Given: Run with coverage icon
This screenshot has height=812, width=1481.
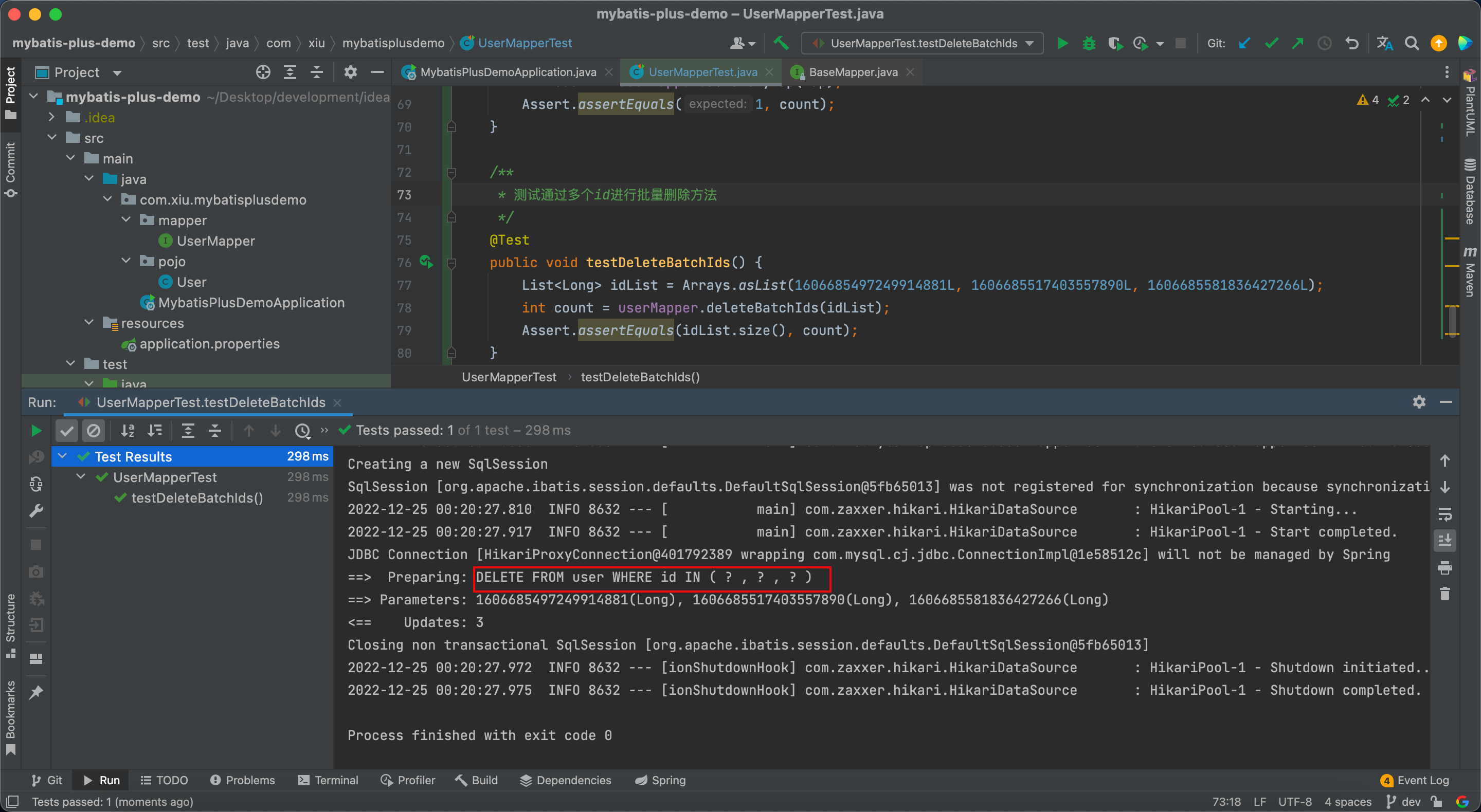Looking at the screenshot, I should coord(1115,43).
